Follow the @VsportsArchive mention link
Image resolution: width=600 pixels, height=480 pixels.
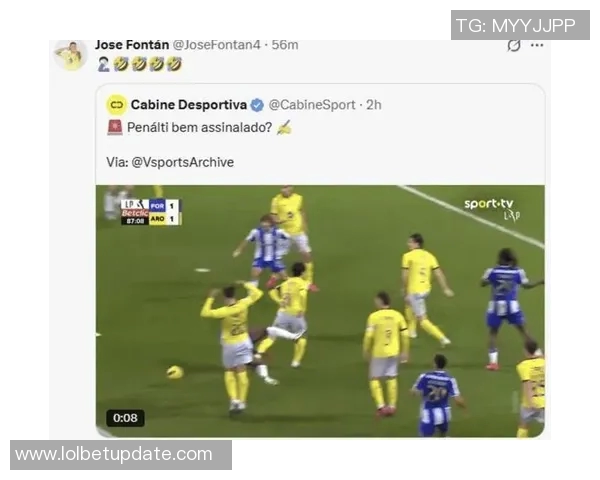pyautogui.click(x=183, y=162)
